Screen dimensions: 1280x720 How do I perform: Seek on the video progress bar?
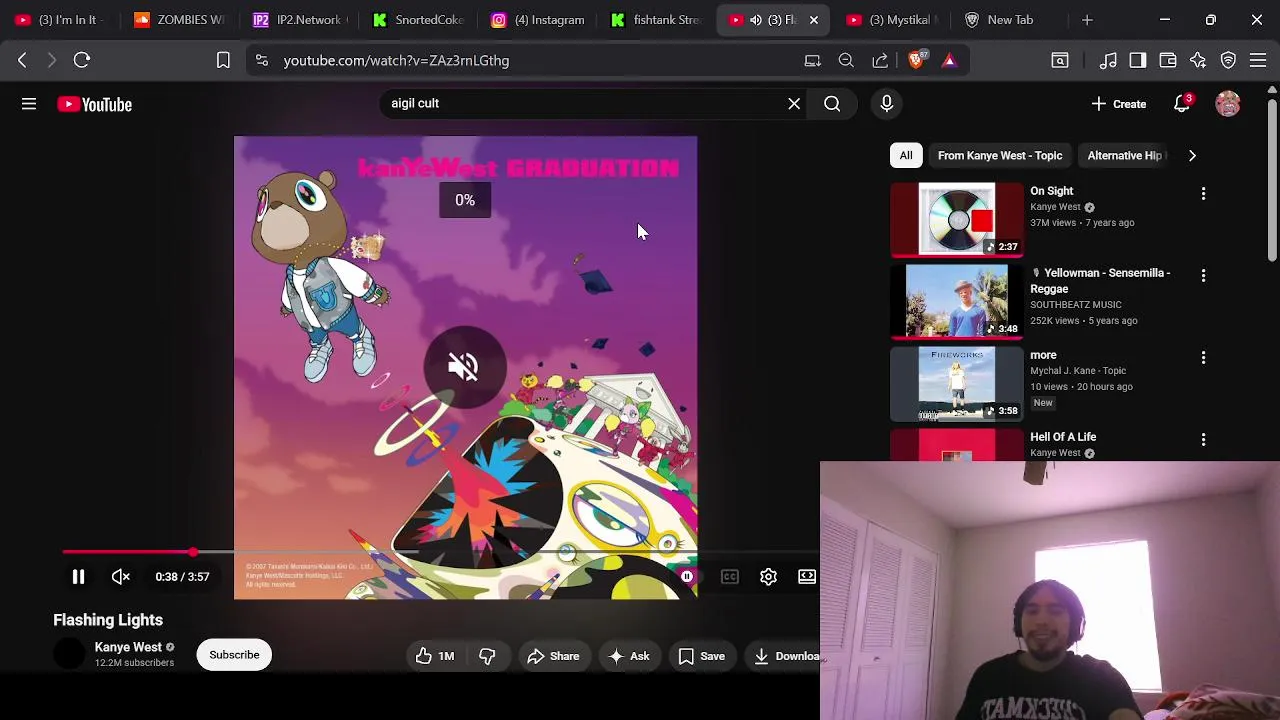[440, 552]
